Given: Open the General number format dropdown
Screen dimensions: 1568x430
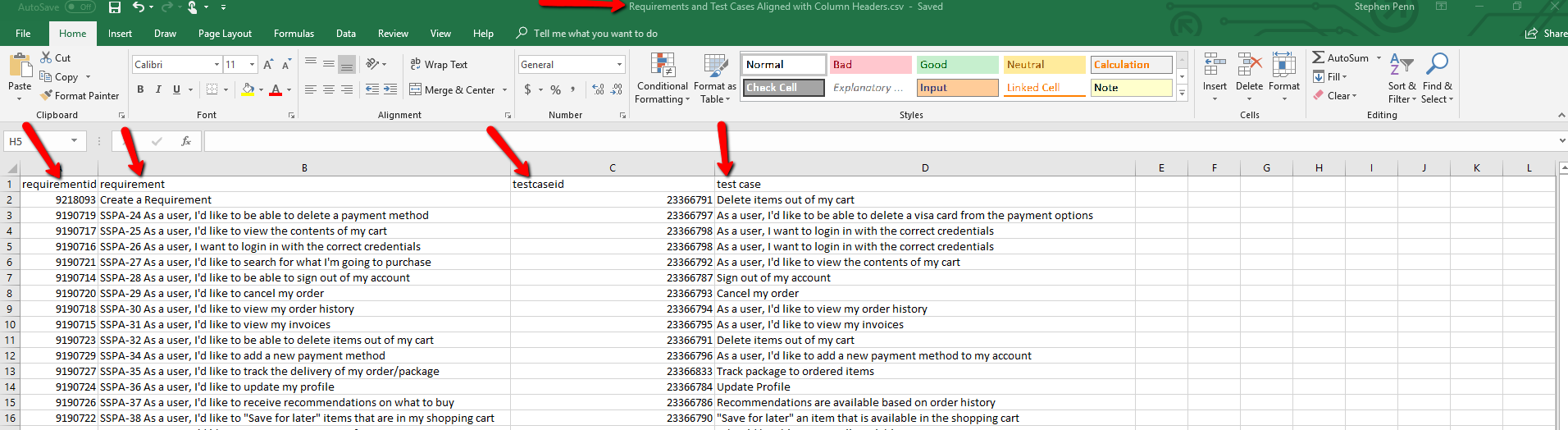Looking at the screenshot, I should (619, 65).
